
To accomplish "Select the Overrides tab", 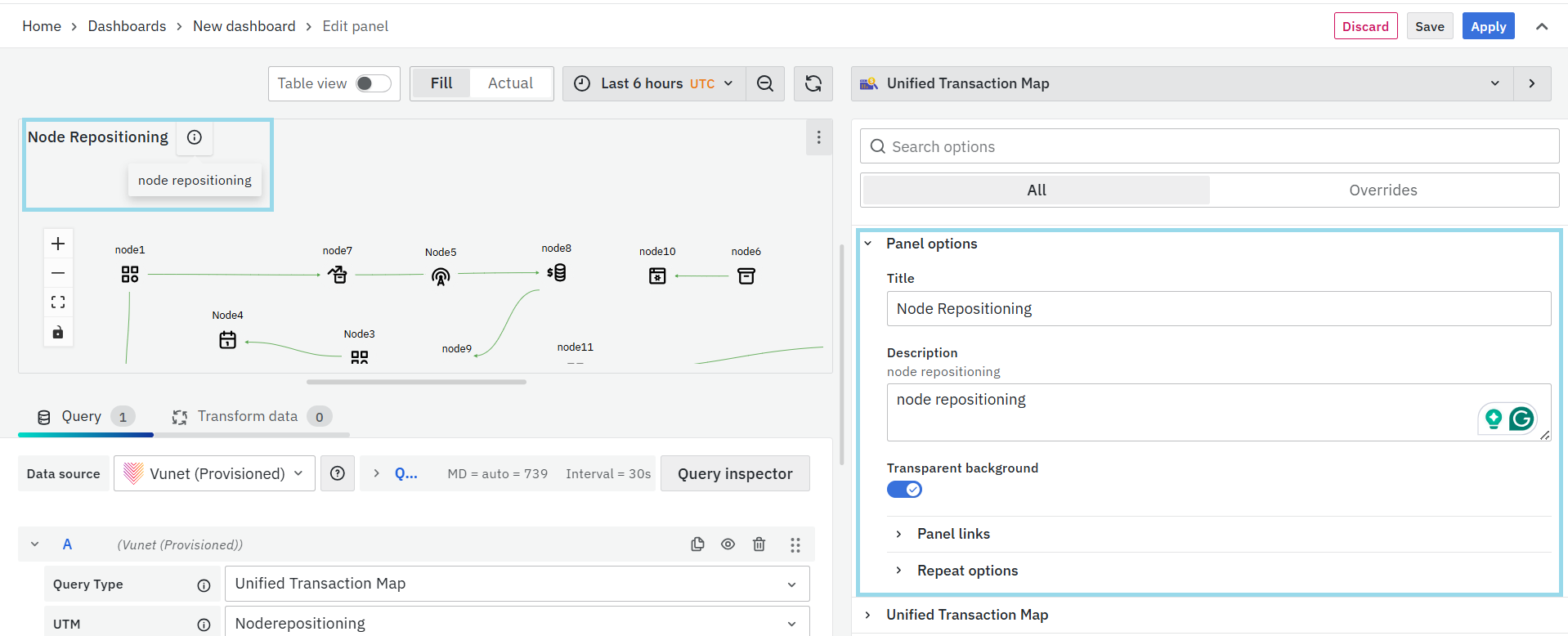I will coord(1382,190).
